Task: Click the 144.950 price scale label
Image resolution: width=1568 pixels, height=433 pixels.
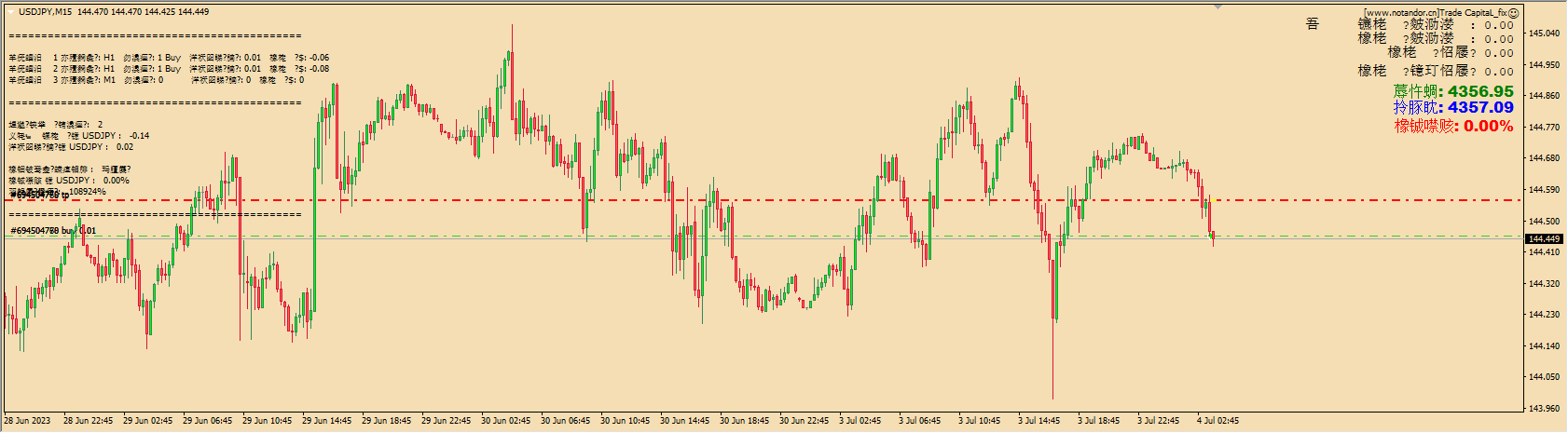Action: (x=1545, y=65)
